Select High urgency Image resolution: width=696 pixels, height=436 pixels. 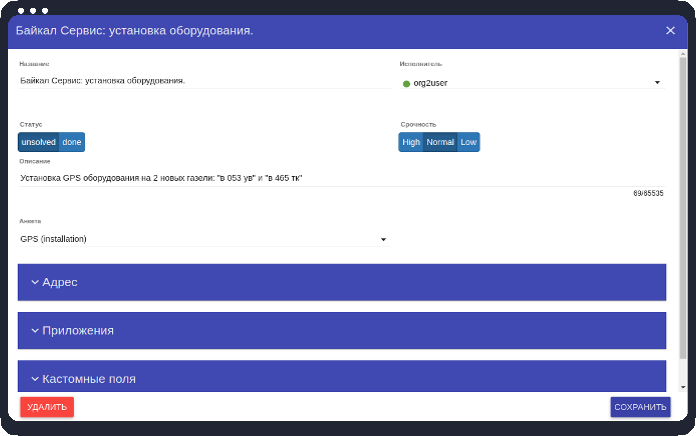[411, 142]
